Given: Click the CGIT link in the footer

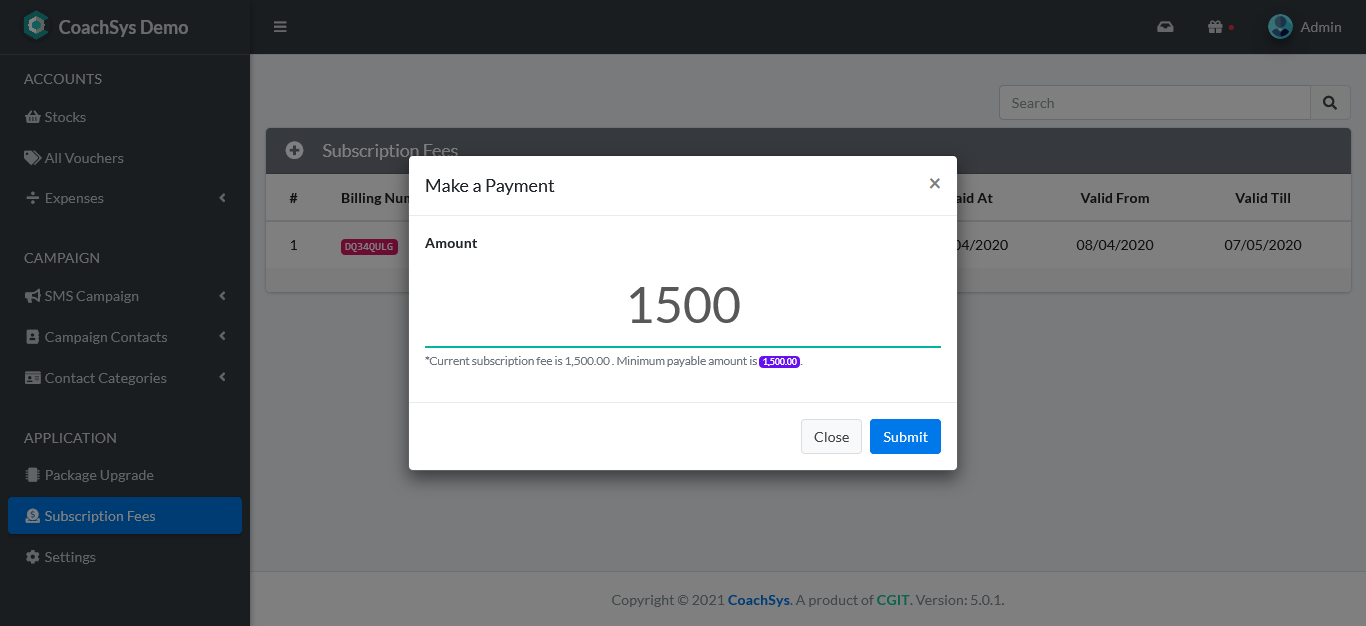Looking at the screenshot, I should (x=893, y=600).
